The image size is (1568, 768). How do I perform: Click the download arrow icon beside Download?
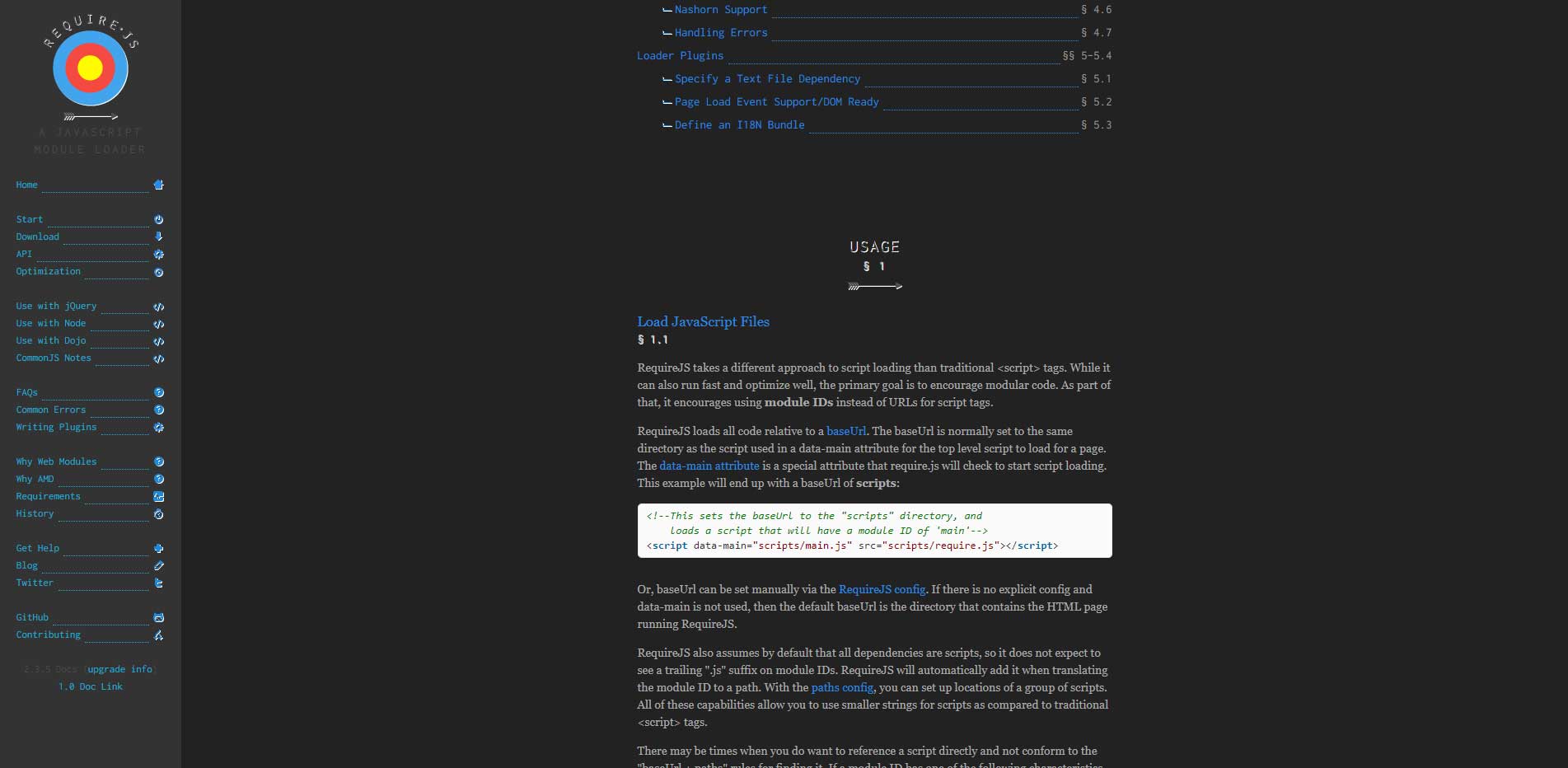pyautogui.click(x=159, y=236)
